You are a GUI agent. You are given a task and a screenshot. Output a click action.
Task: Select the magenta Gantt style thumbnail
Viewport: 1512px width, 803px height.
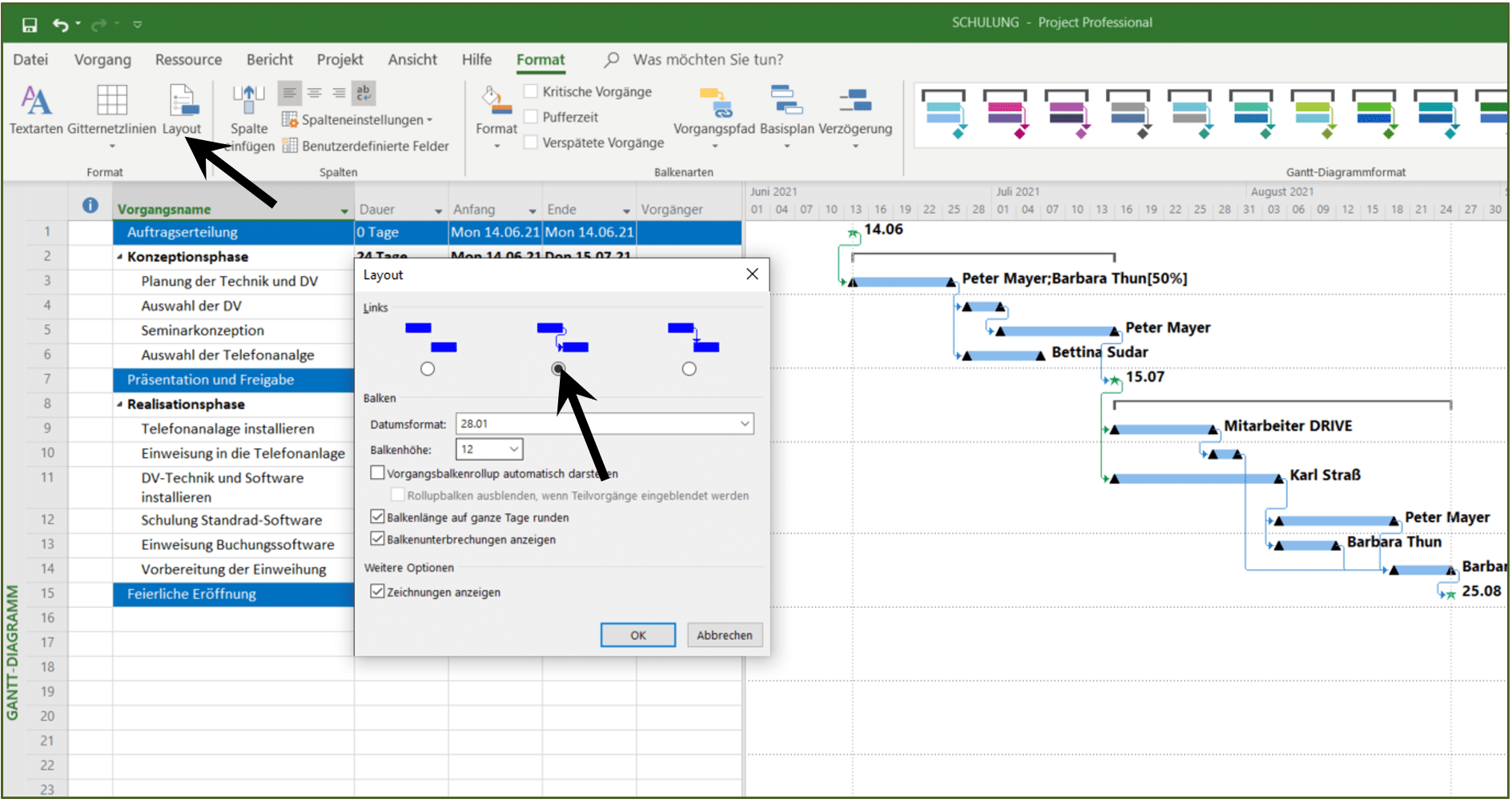1005,112
